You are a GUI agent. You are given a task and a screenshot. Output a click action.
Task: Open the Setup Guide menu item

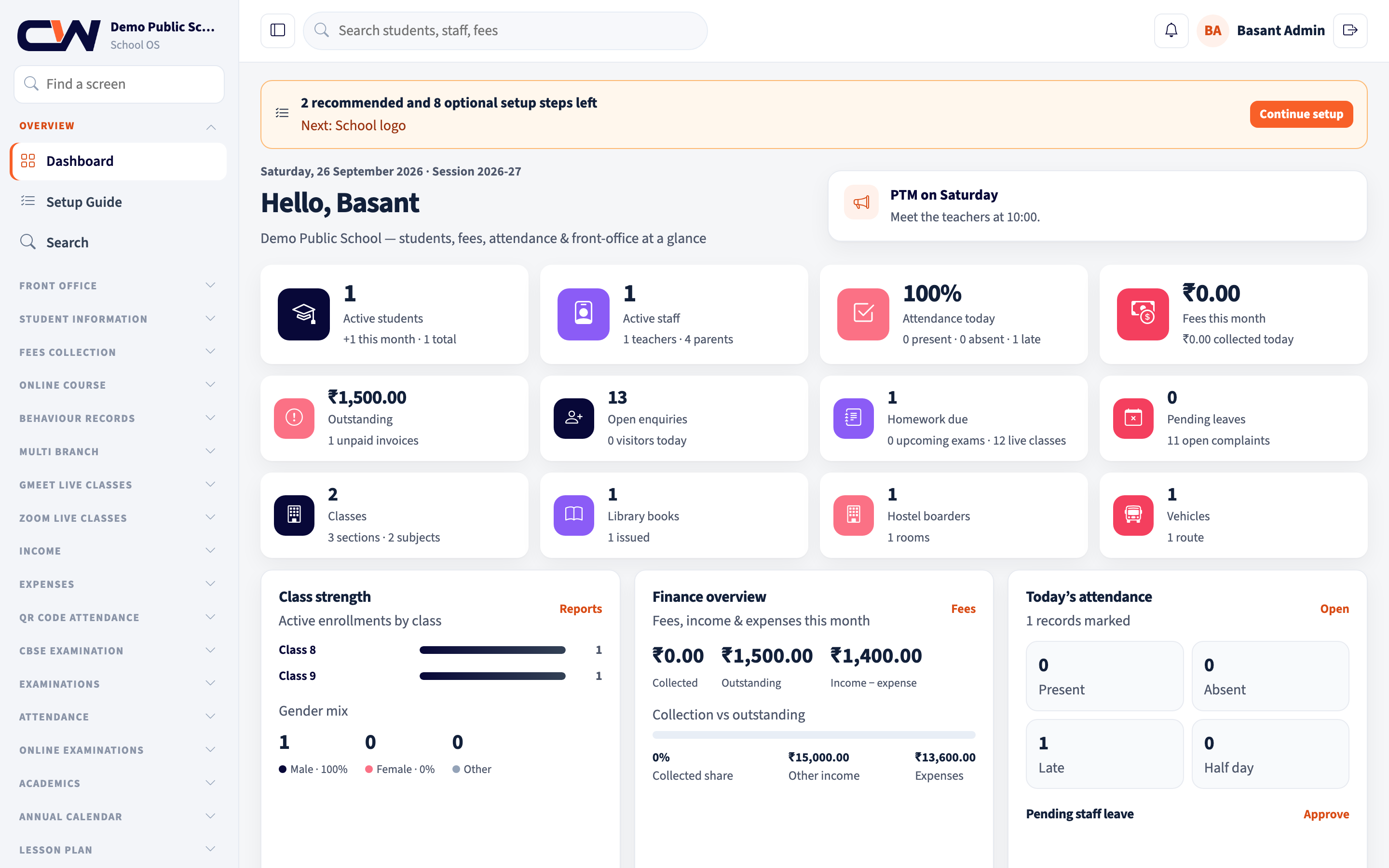point(119,202)
